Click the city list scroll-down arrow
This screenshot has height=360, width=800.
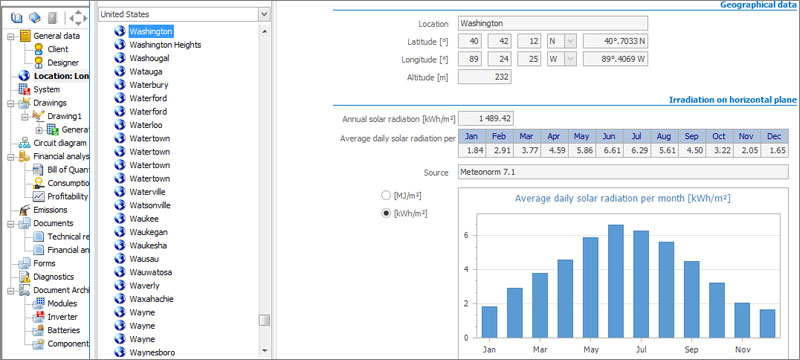point(264,351)
